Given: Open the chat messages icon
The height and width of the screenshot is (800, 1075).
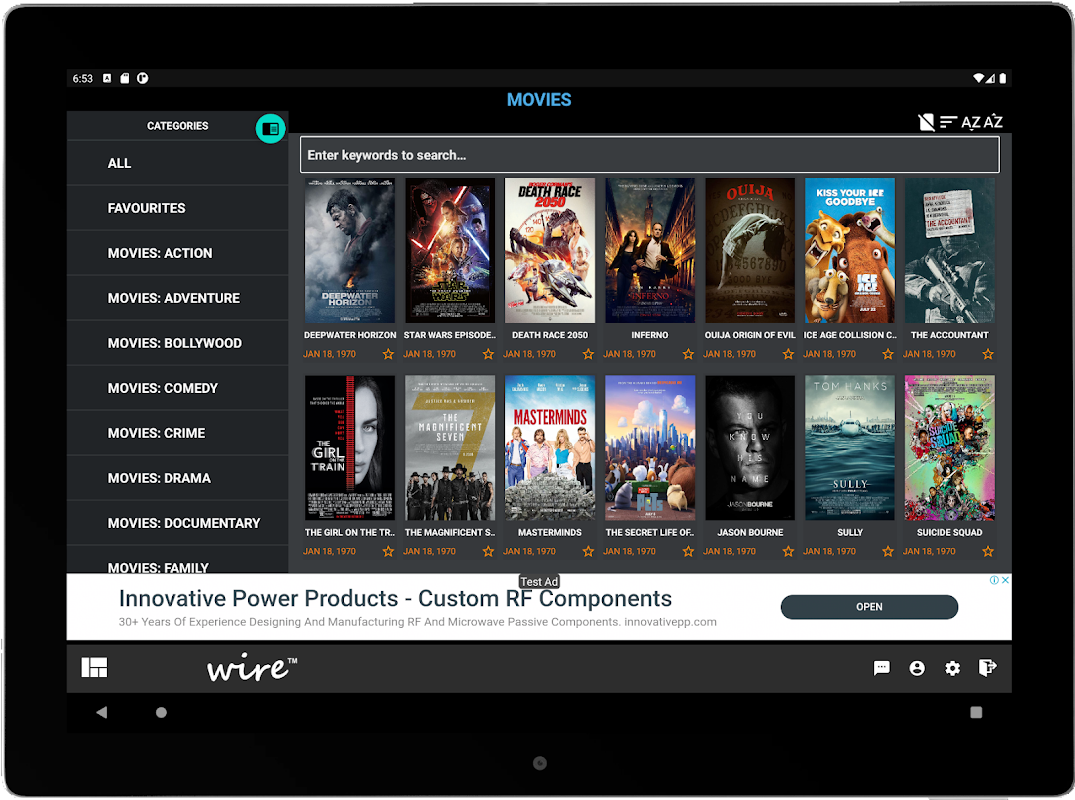Looking at the screenshot, I should pyautogui.click(x=881, y=668).
